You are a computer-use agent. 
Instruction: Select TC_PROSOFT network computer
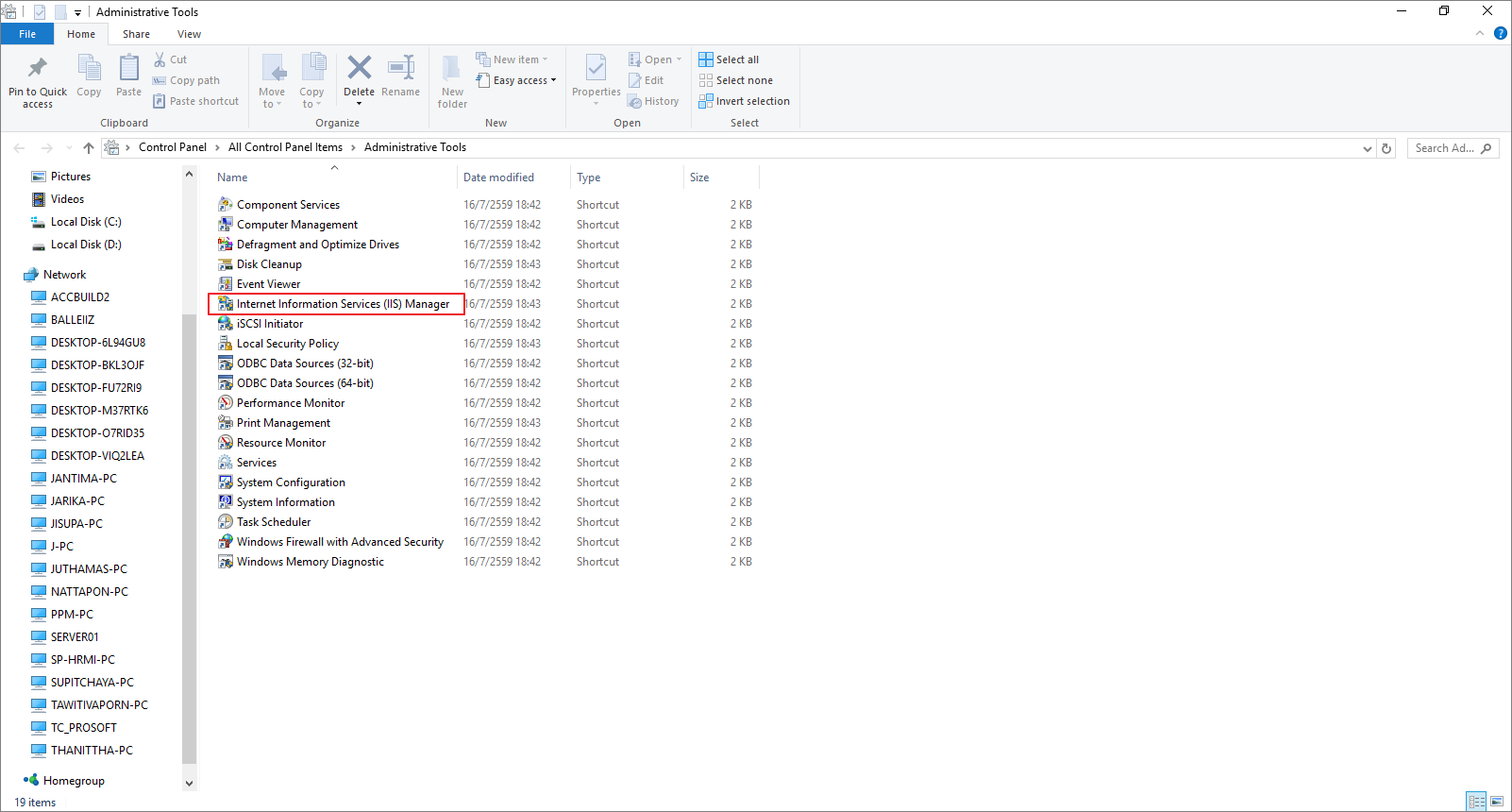click(x=84, y=728)
